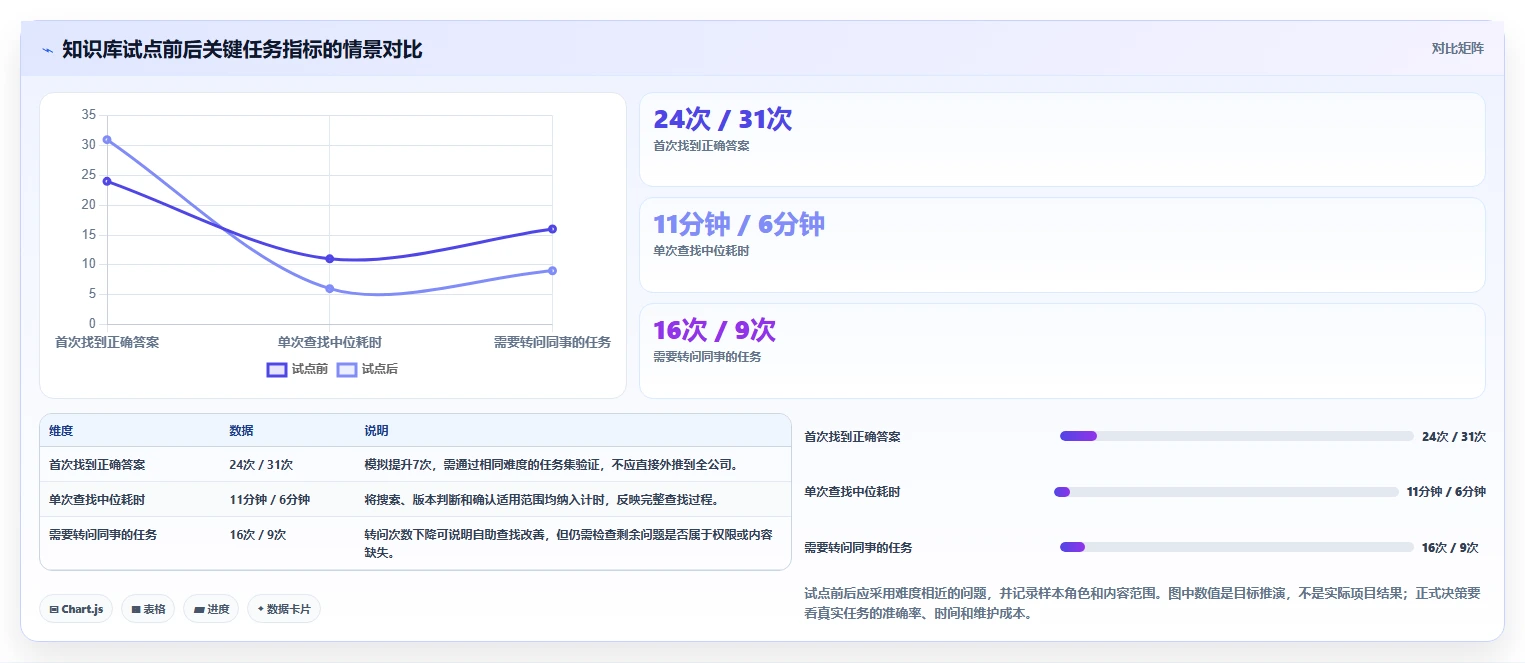Click card caption 单次查找中位耗时

(x=701, y=251)
